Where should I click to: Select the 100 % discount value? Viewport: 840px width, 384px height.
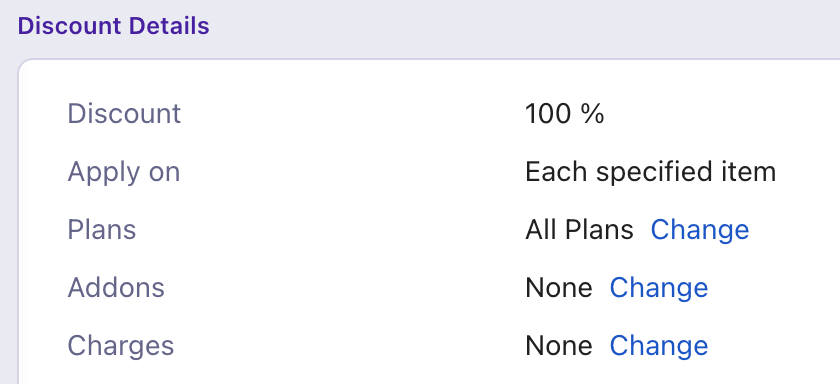[565, 114]
